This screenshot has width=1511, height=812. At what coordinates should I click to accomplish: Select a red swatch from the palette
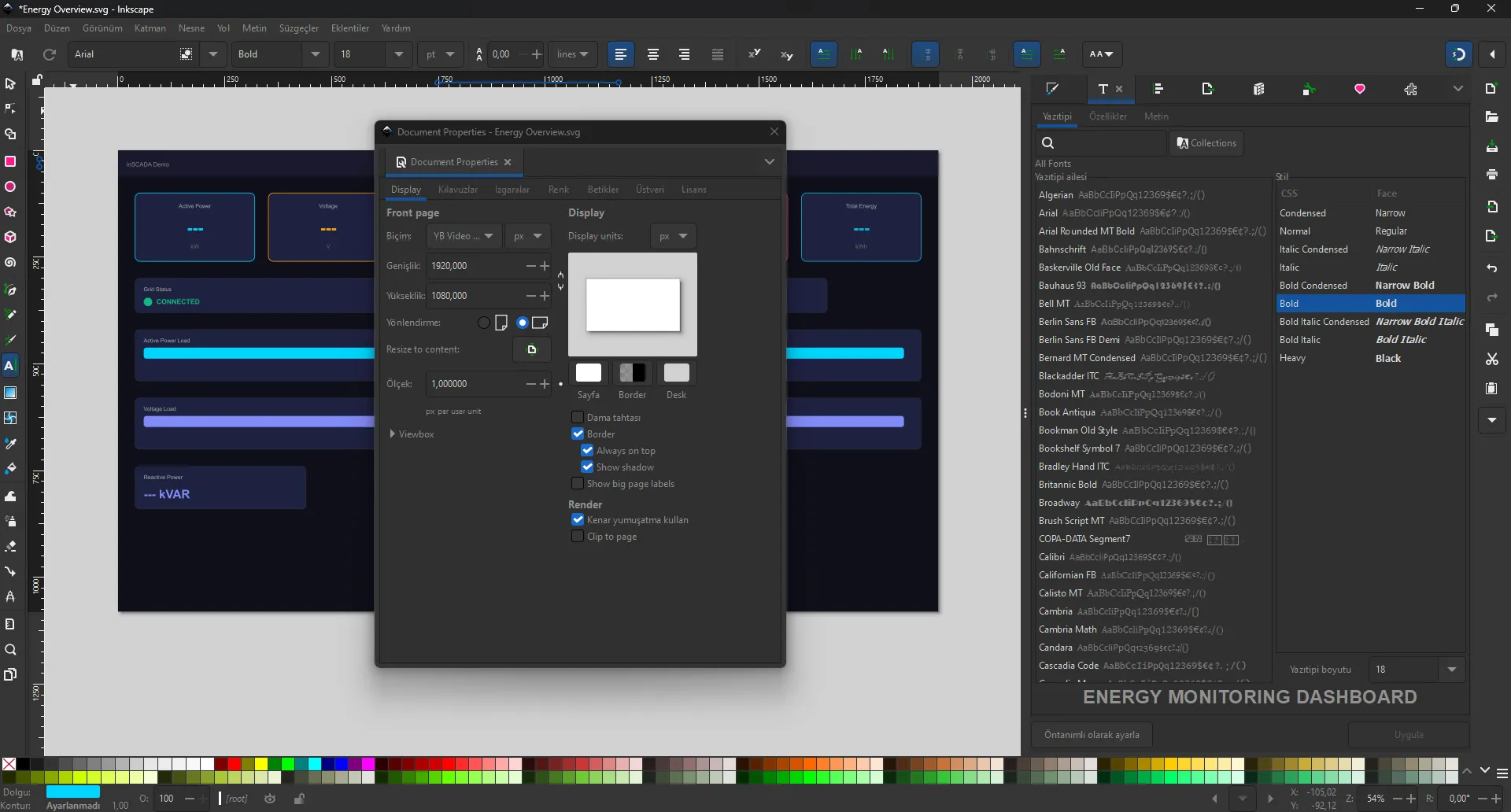coord(235,764)
